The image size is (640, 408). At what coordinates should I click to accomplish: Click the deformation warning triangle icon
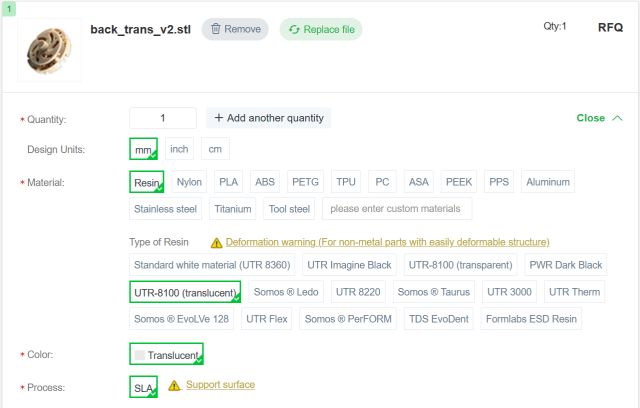[216, 242]
